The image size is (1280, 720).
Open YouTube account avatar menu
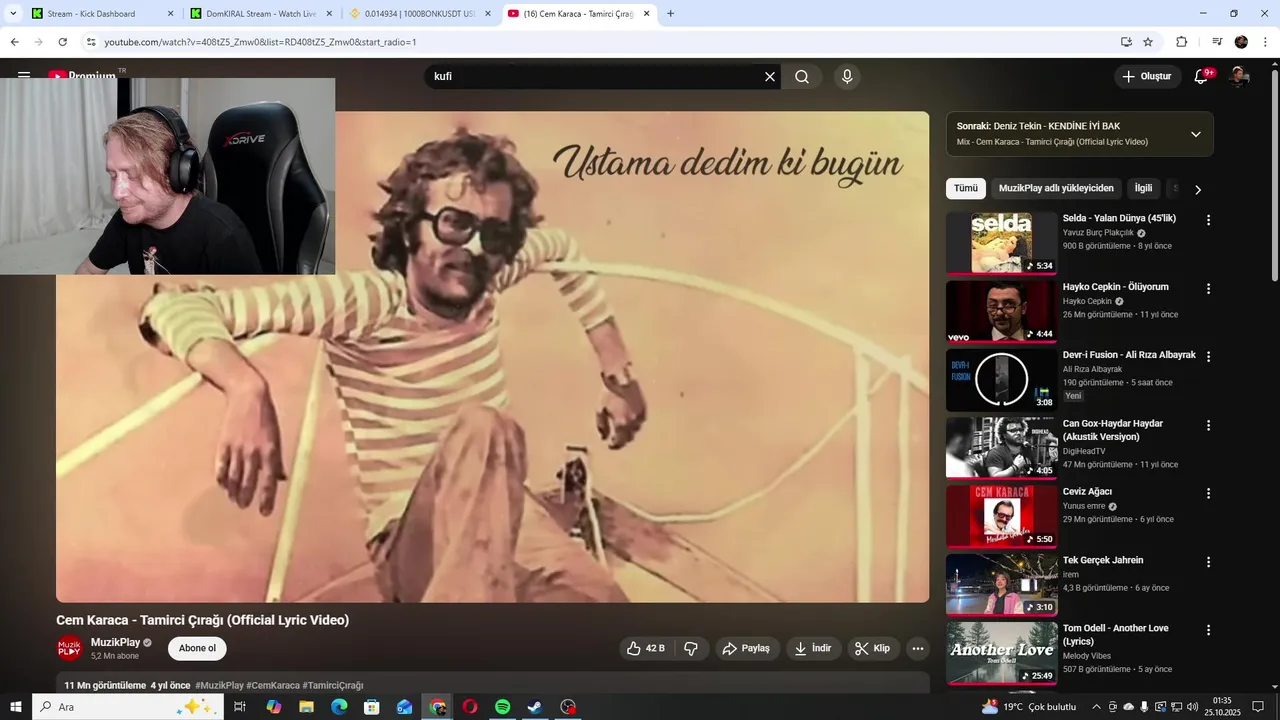[x=1239, y=76]
